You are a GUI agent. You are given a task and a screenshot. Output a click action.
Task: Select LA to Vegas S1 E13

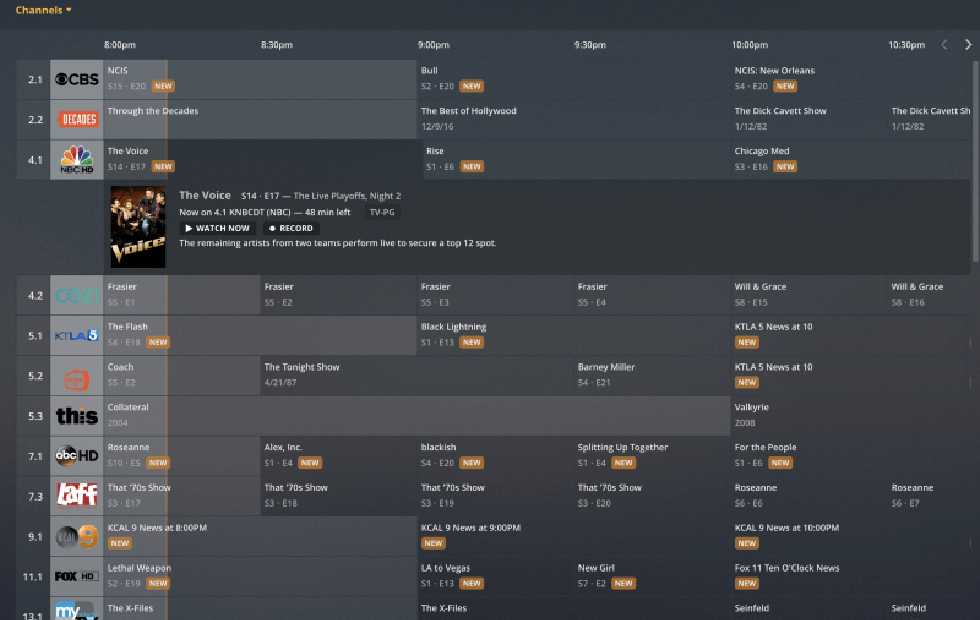496,576
